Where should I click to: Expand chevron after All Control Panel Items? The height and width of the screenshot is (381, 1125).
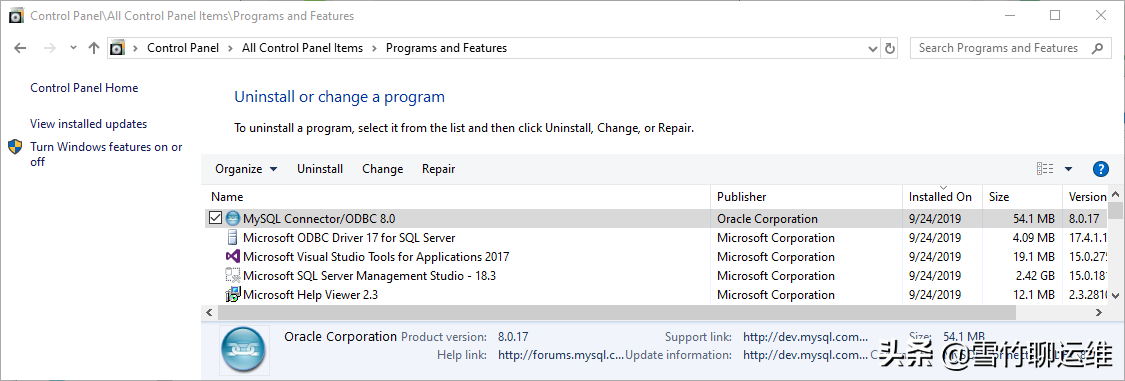click(x=374, y=48)
